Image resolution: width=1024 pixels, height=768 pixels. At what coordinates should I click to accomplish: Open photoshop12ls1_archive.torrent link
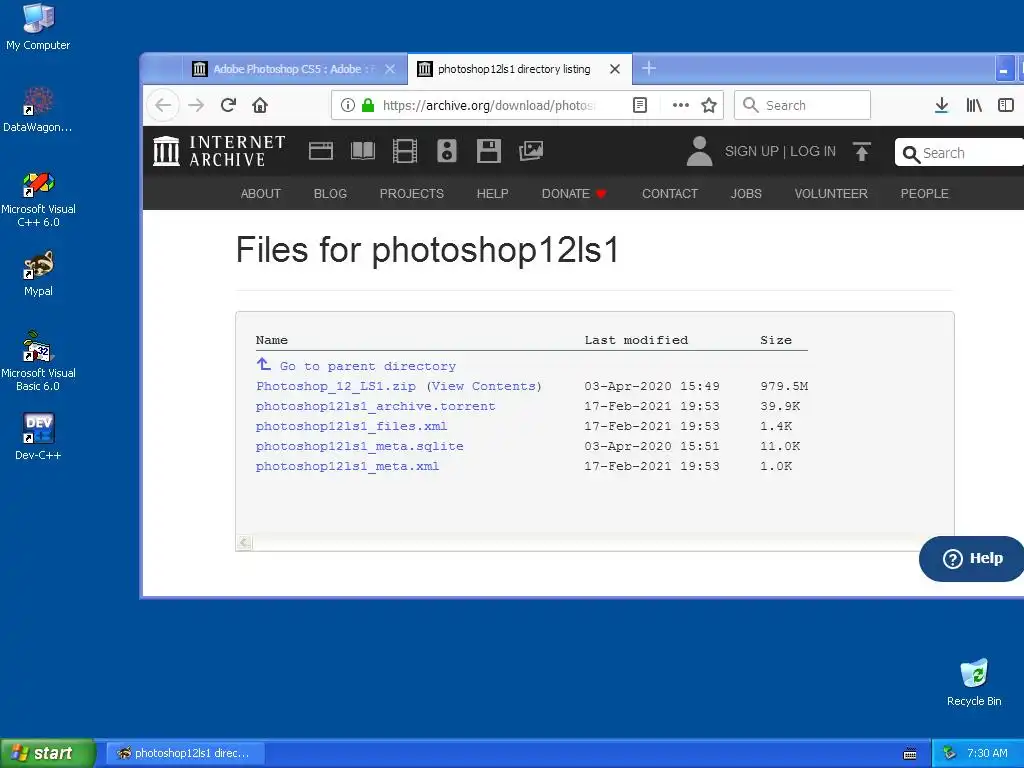(376, 406)
